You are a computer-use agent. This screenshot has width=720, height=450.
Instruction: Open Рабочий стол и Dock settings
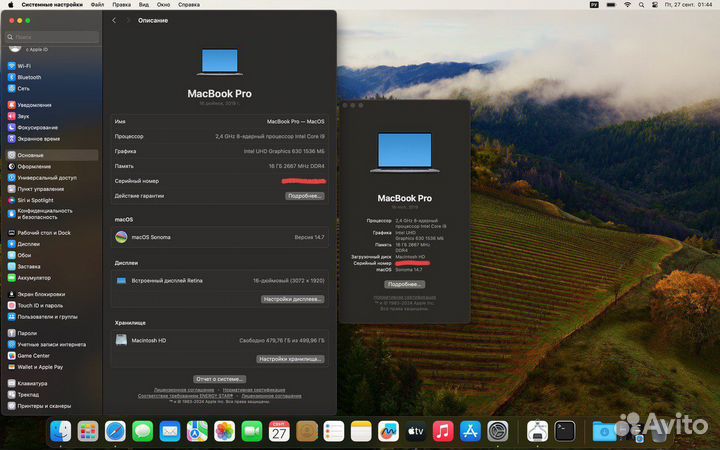pos(52,233)
